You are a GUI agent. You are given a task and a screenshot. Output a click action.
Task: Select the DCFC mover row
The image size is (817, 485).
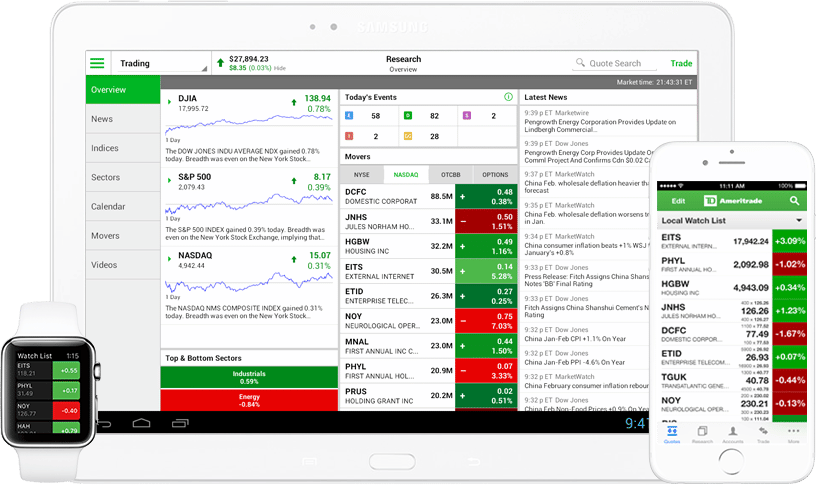(428, 196)
